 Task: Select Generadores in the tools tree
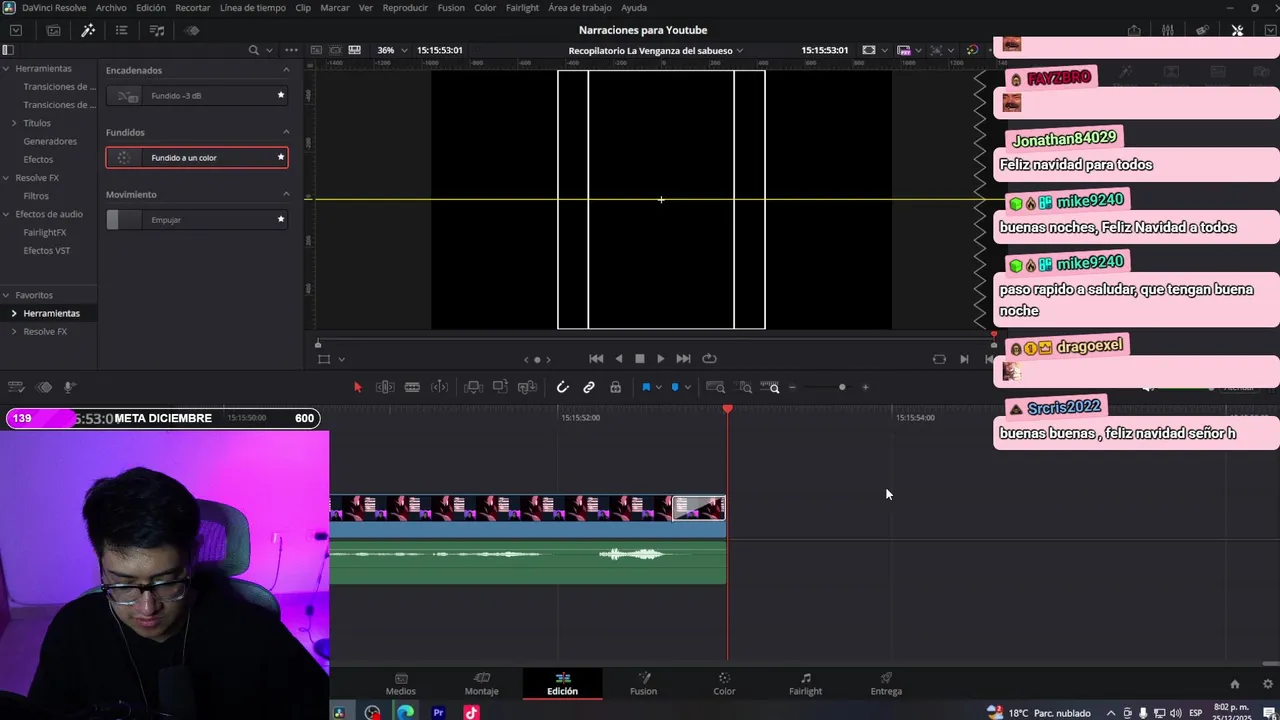[x=50, y=141]
